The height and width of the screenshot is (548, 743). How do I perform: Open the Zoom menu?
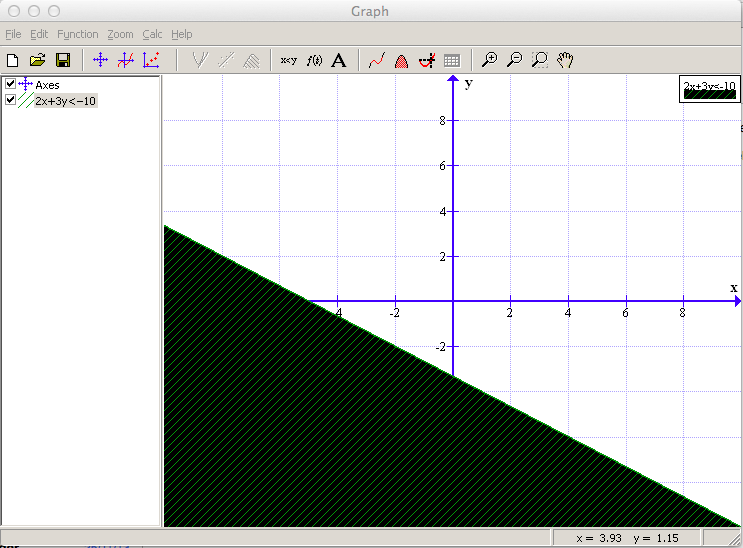point(120,34)
